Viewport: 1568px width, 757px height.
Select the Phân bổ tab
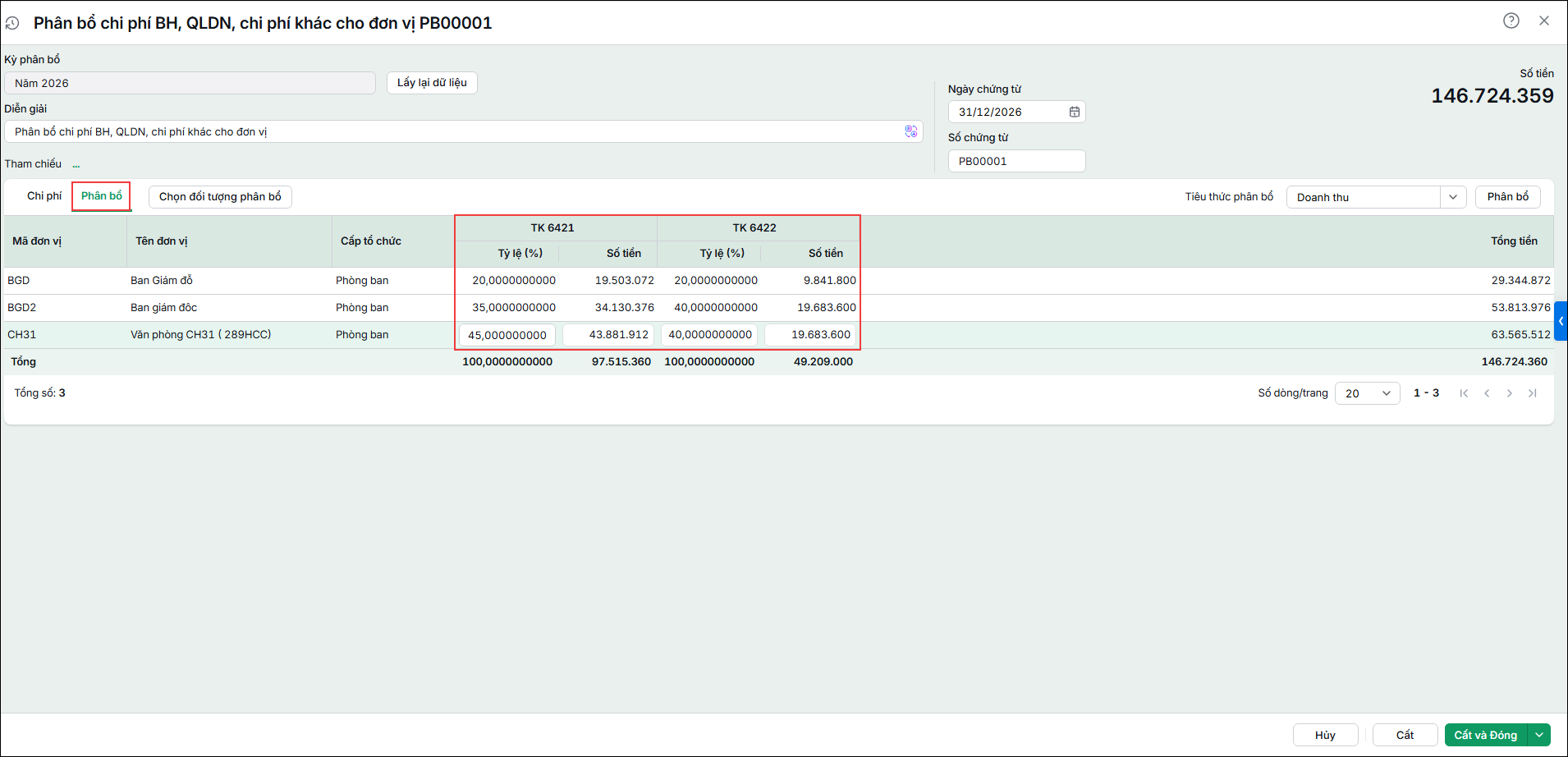(102, 196)
